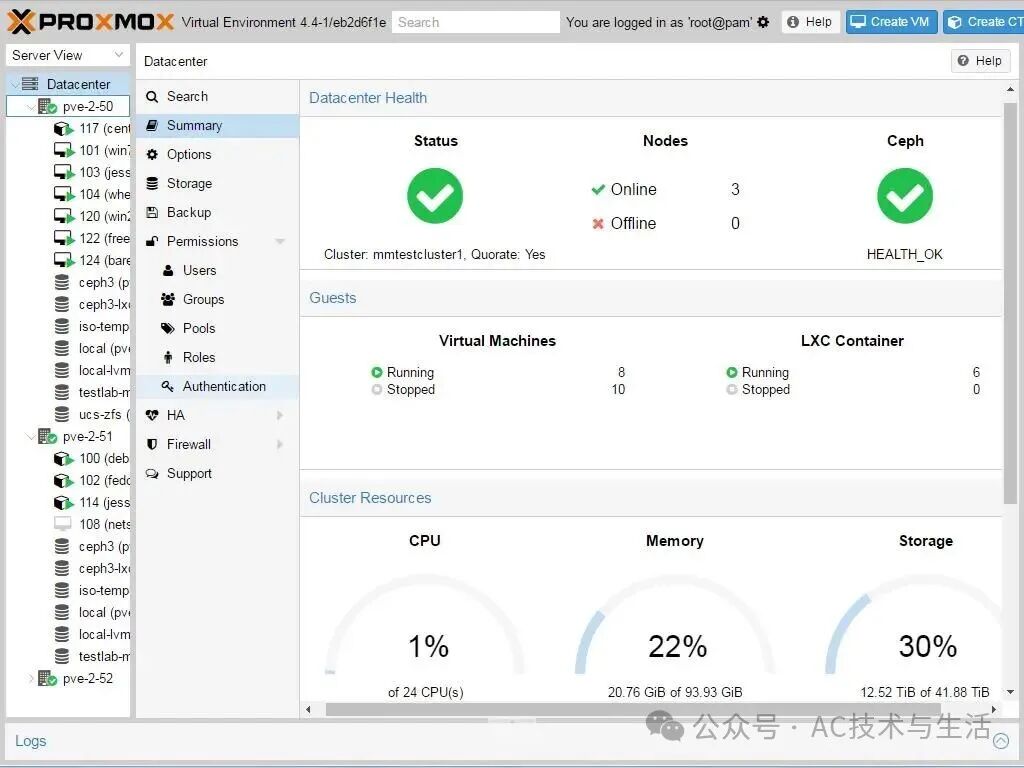Viewport: 1024px width, 768px height.
Task: Click the Create CT button
Action: pos(984,22)
